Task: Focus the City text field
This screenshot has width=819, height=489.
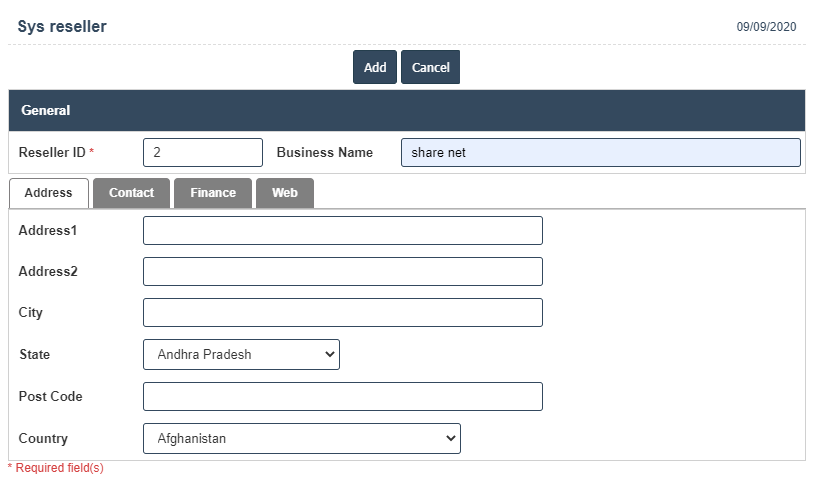Action: coord(342,312)
